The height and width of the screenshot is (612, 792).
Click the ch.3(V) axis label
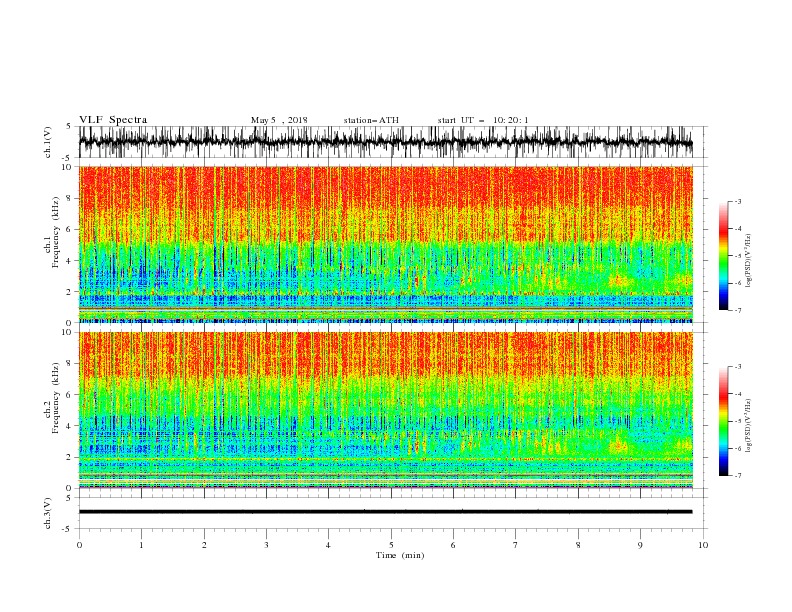48,513
